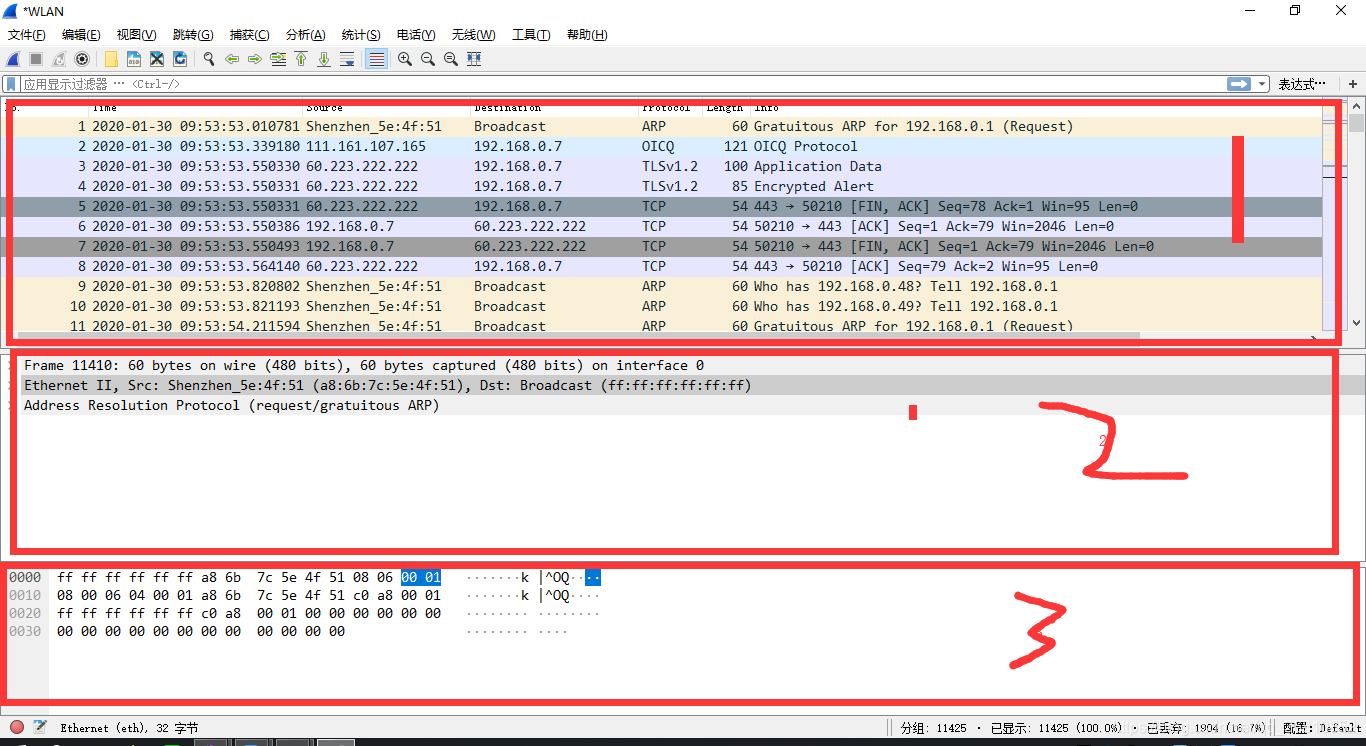This screenshot has height=746, width=1366.
Task: Open the 统计(S) menu
Action: (361, 35)
